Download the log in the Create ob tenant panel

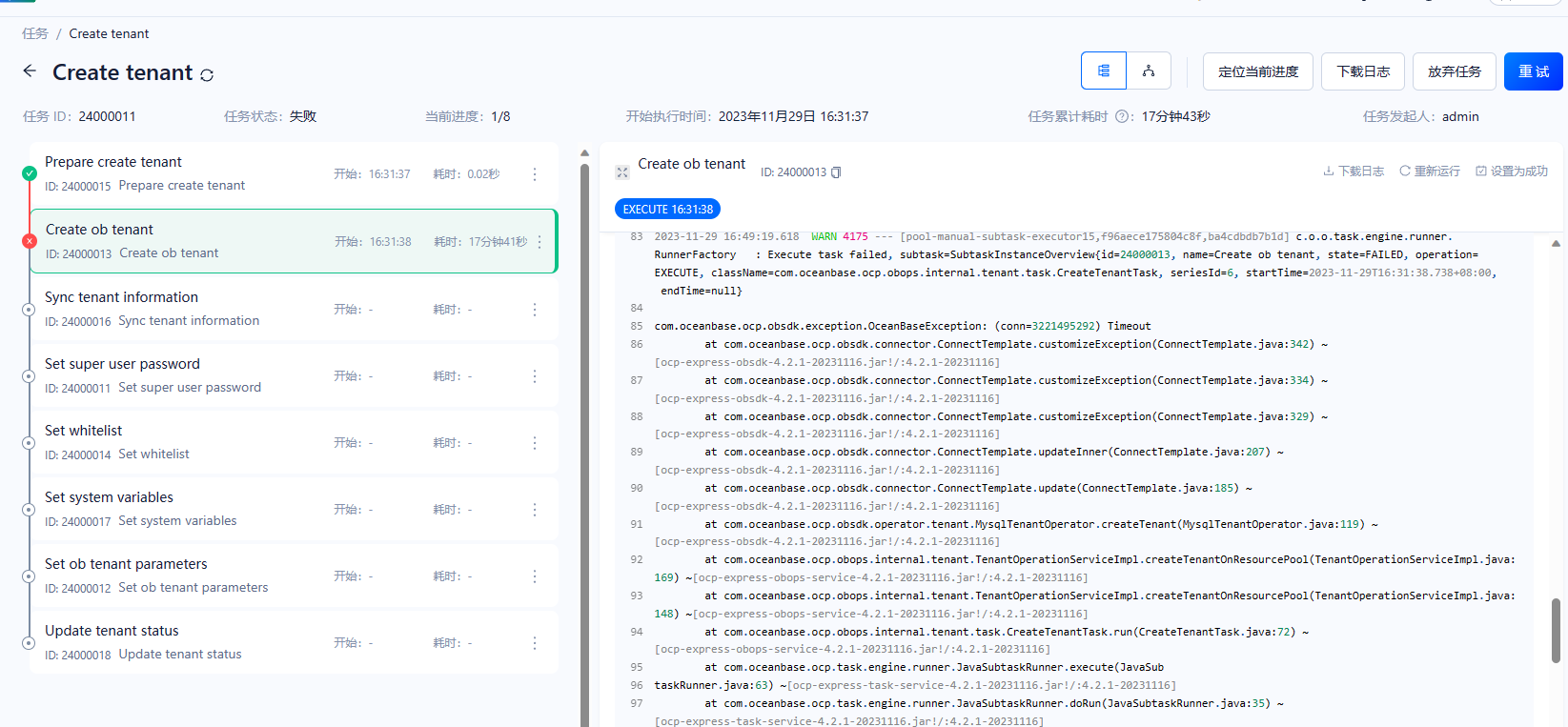1354,172
